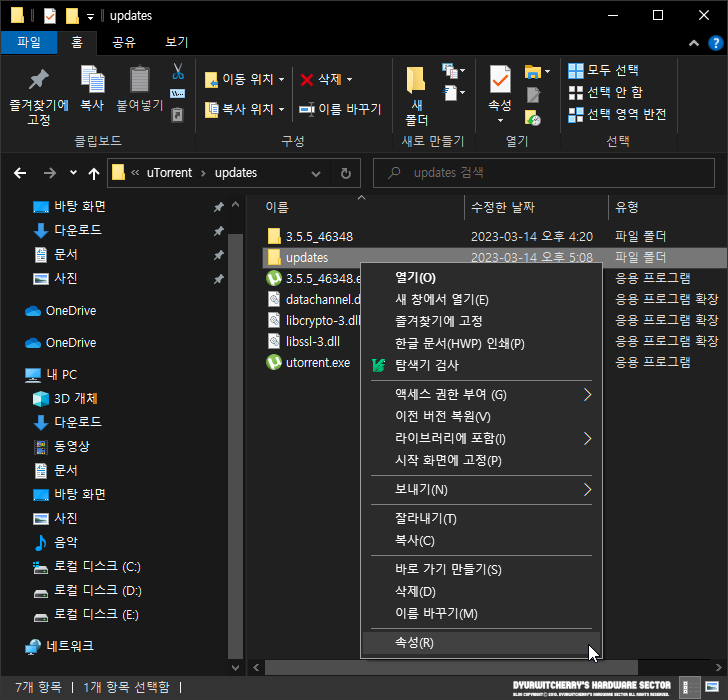Open 로컬 디스크 (E:) drive
This screenshot has height=700, width=728.
point(97,615)
